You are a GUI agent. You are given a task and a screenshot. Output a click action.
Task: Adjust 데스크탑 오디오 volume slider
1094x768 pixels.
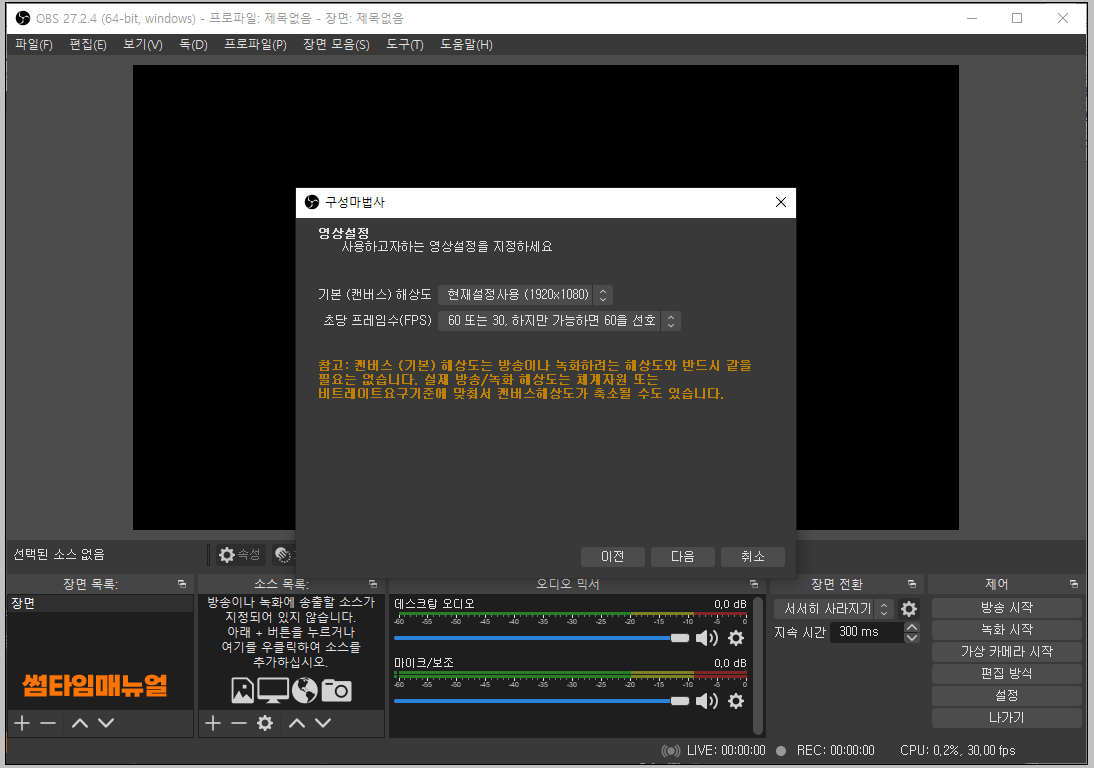click(x=541, y=638)
